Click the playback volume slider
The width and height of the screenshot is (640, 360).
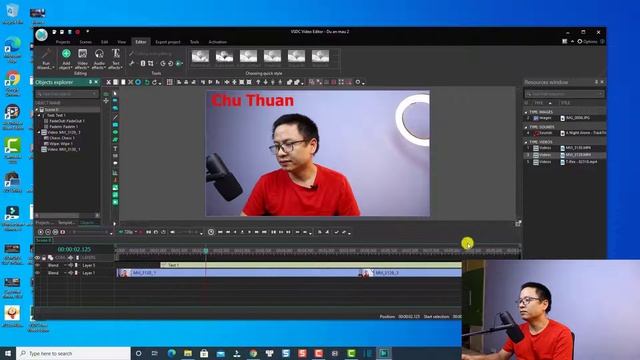189,232
